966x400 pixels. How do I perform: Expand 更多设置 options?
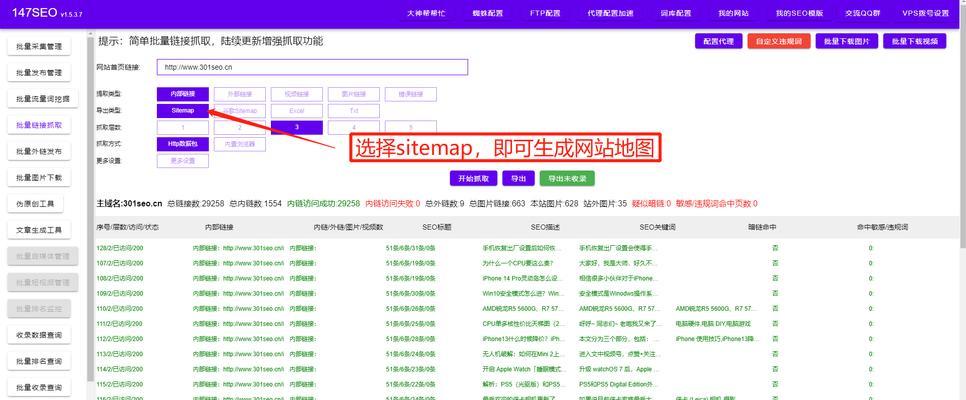[182, 160]
